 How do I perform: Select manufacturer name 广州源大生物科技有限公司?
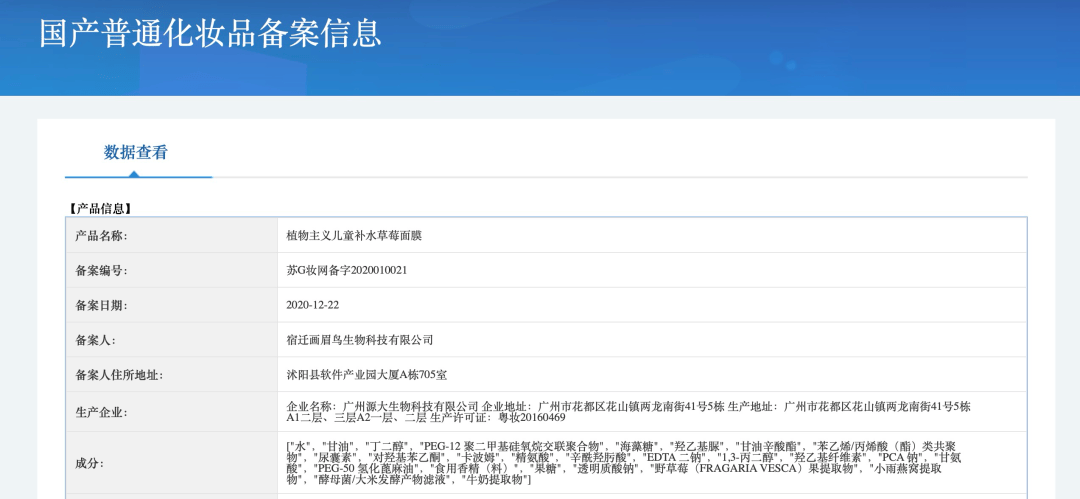pyautogui.click(x=411, y=406)
